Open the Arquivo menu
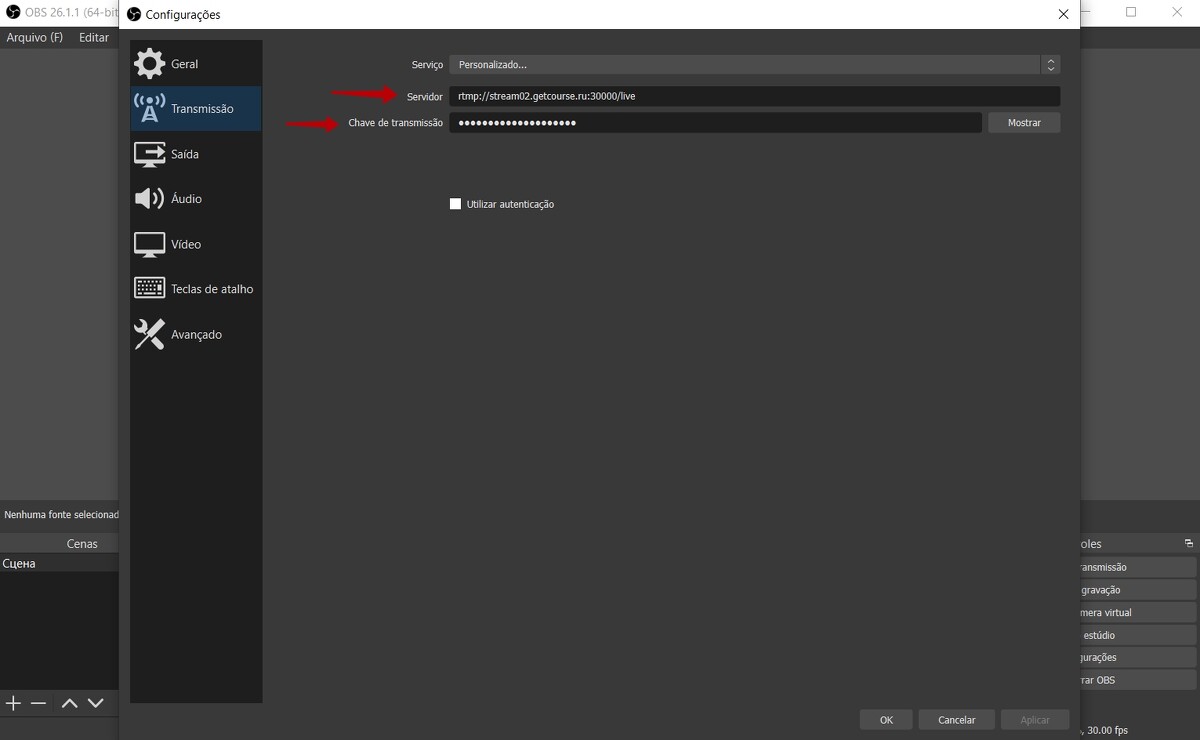Image resolution: width=1200 pixels, height=740 pixels. (x=34, y=37)
